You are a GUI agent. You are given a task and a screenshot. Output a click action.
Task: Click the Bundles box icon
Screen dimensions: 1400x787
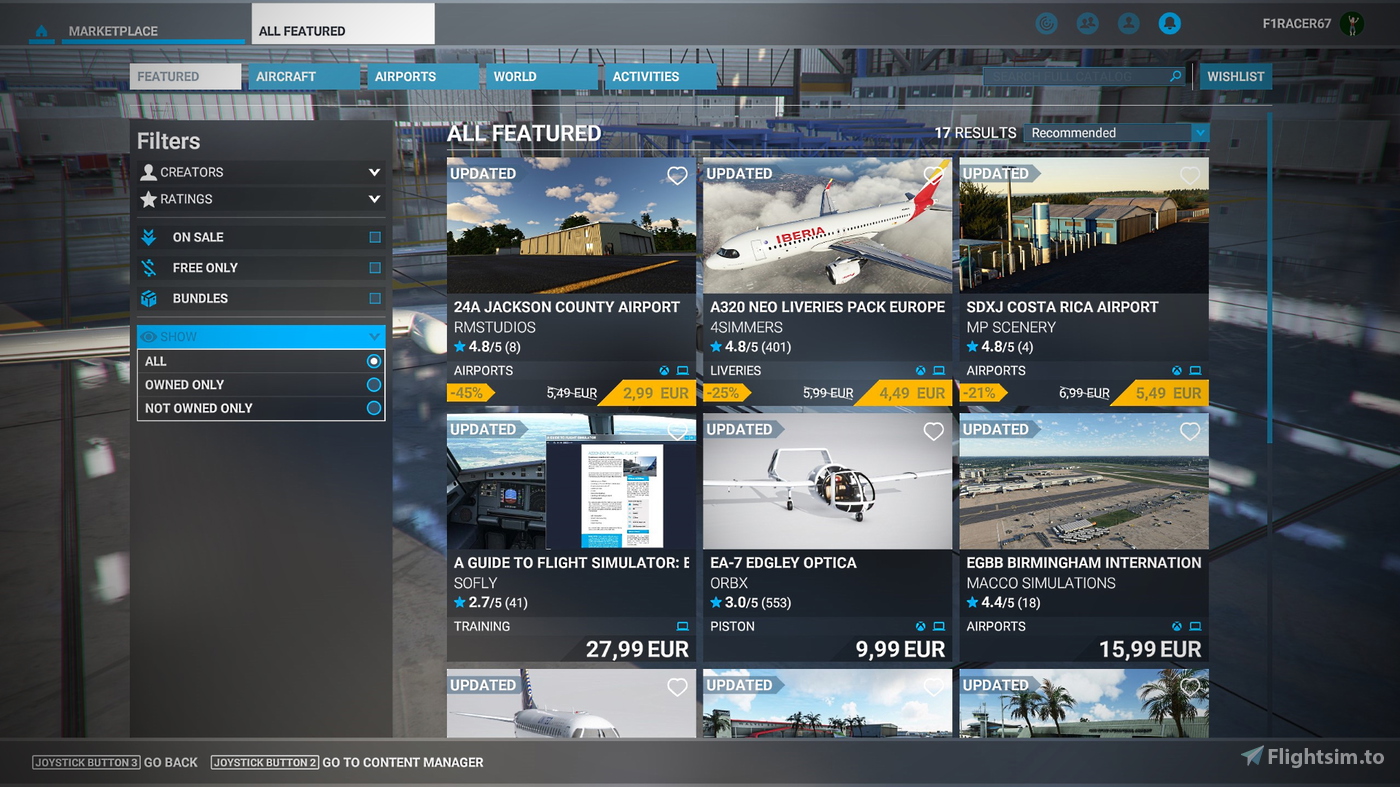point(148,298)
